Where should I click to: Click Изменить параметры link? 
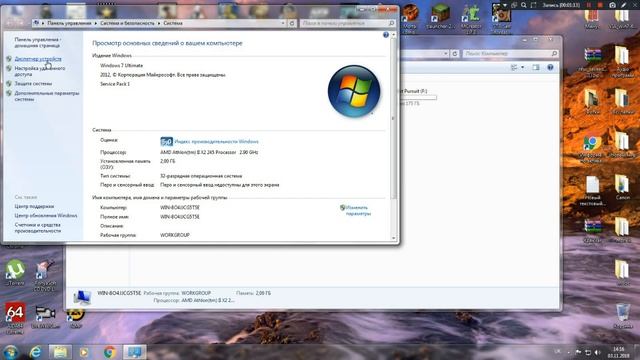(x=358, y=211)
